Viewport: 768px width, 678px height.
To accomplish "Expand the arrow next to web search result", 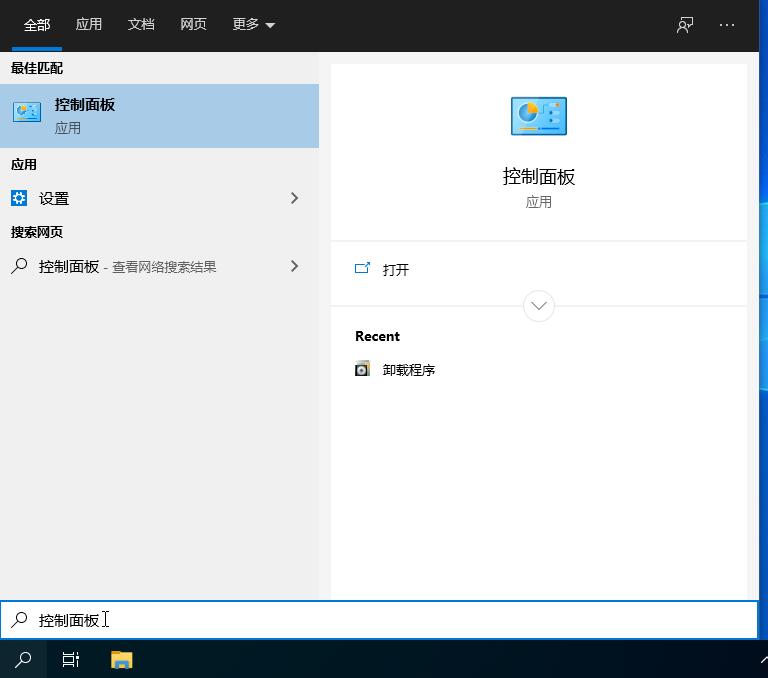I will [294, 266].
